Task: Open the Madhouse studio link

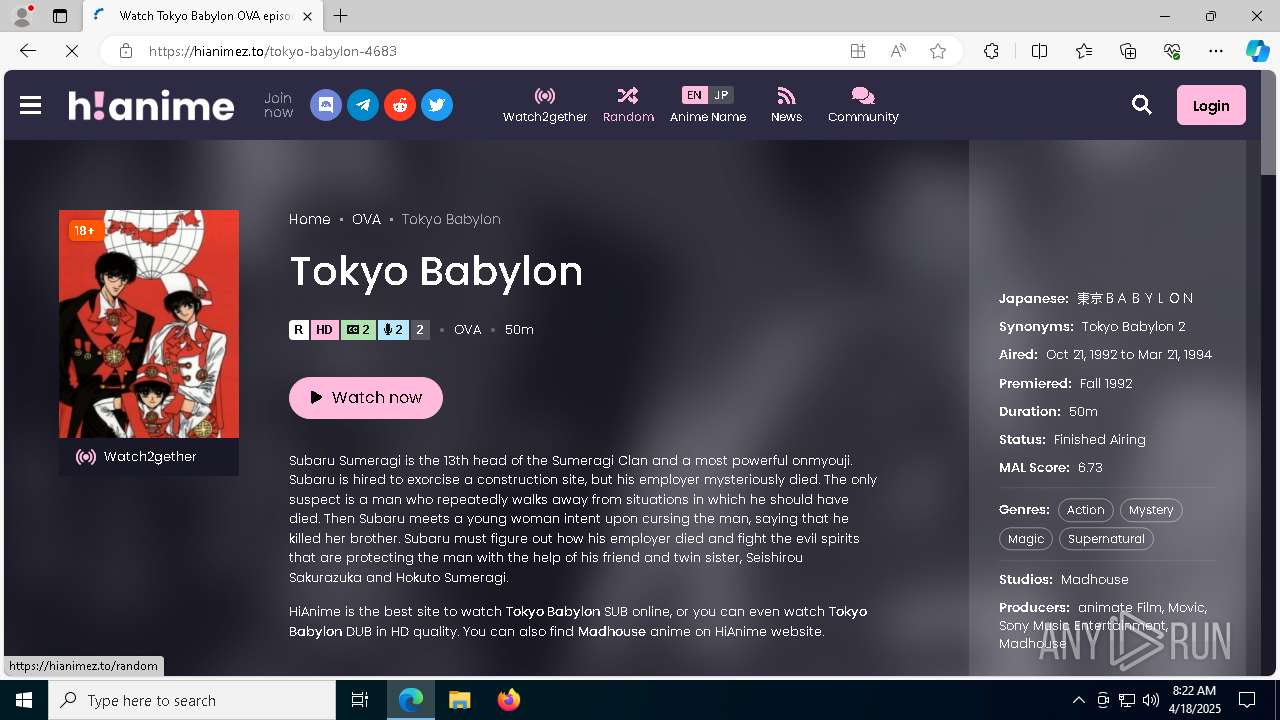Action: tap(1094, 580)
